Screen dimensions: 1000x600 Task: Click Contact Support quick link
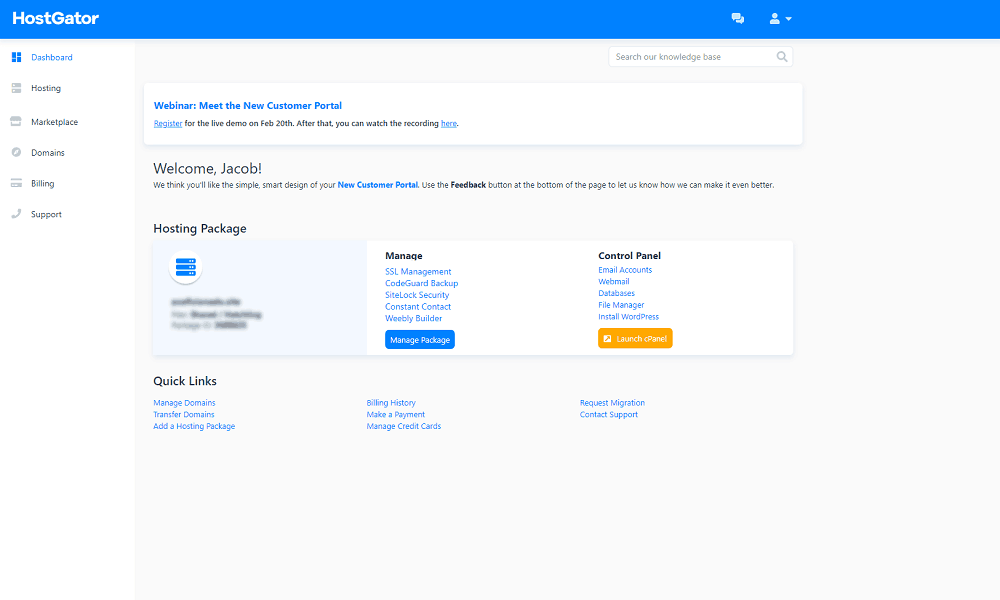click(608, 414)
